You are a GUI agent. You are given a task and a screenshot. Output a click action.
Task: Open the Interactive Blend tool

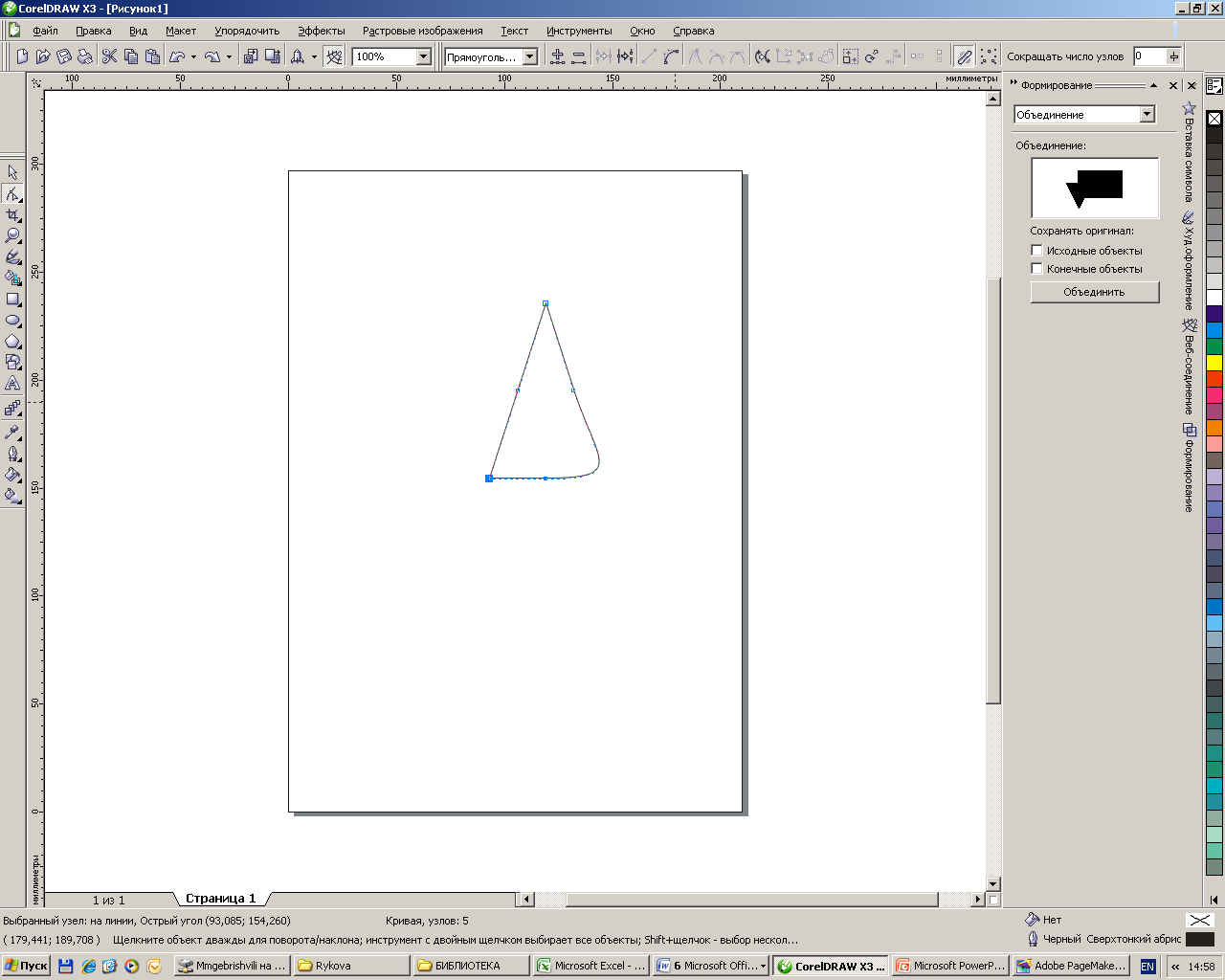12,409
